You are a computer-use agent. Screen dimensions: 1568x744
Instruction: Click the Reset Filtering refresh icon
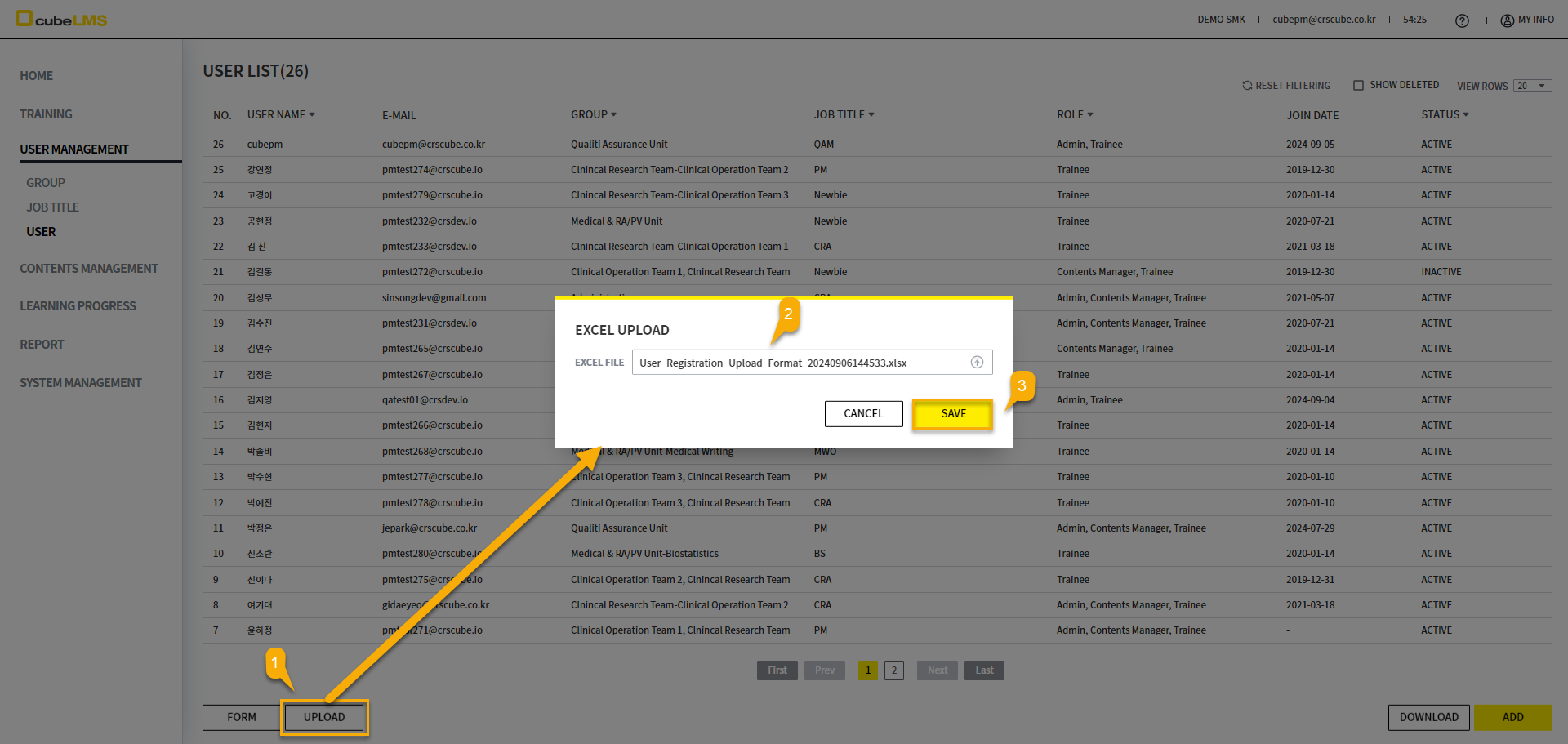1247,86
